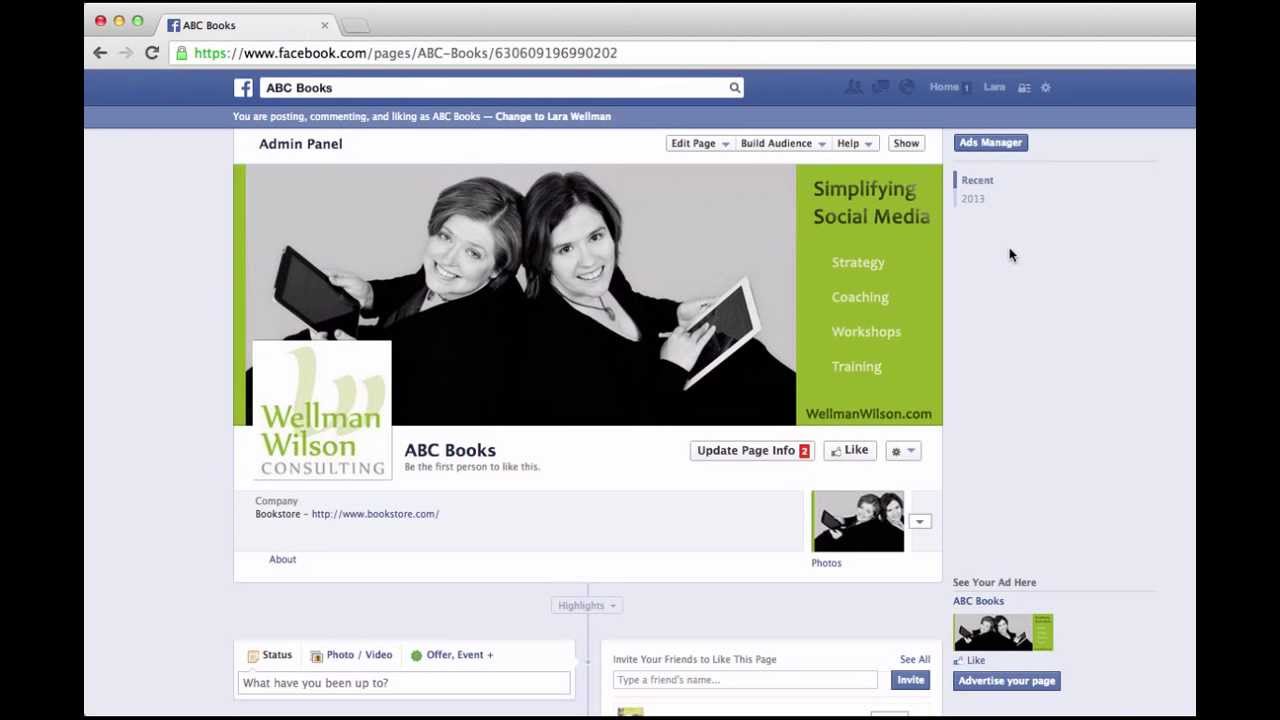Image resolution: width=1280 pixels, height=720 pixels.
Task: Click the ABC Books ad thumbnail
Action: 1003,632
